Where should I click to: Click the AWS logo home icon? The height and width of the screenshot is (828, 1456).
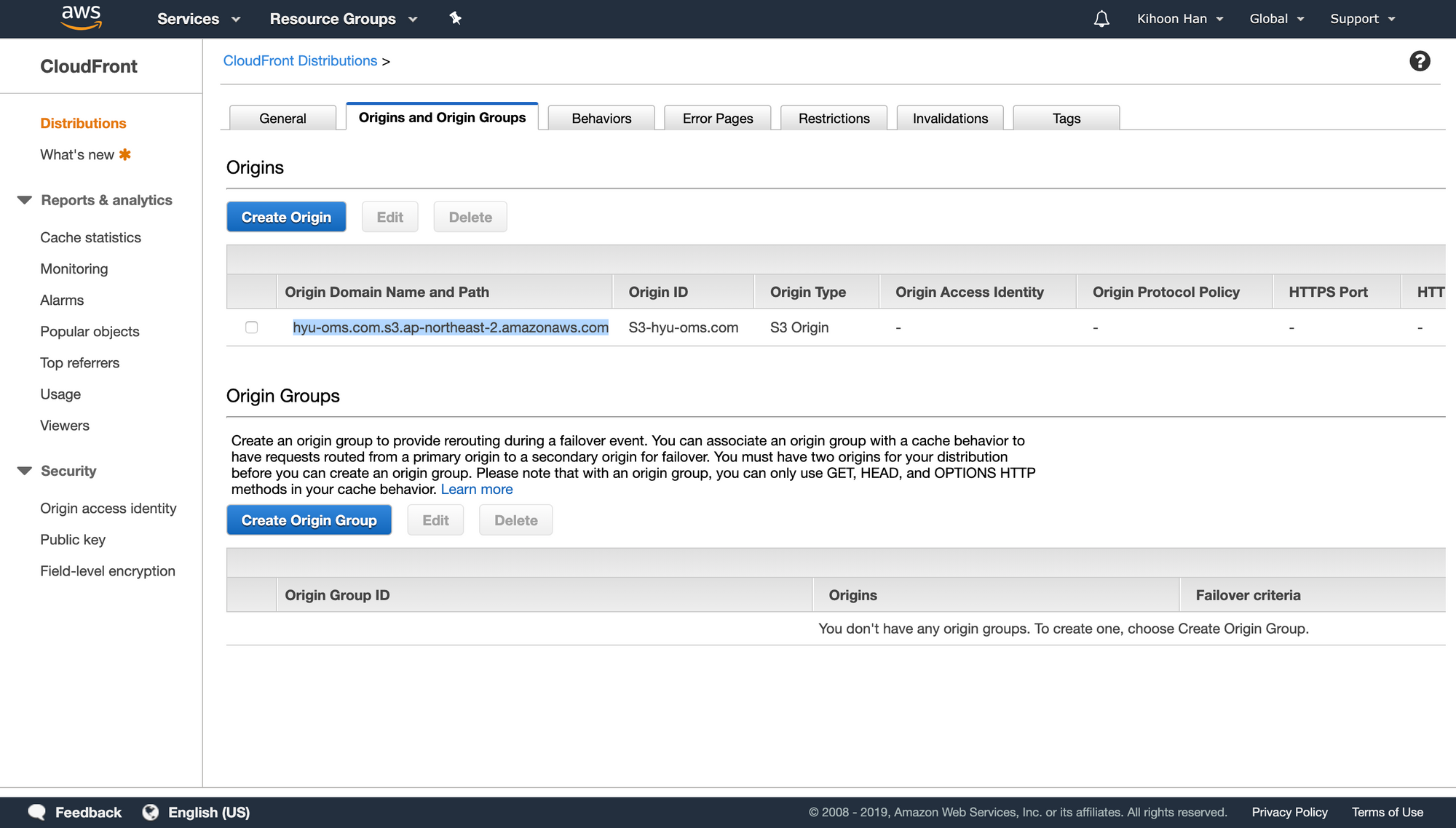[81, 17]
